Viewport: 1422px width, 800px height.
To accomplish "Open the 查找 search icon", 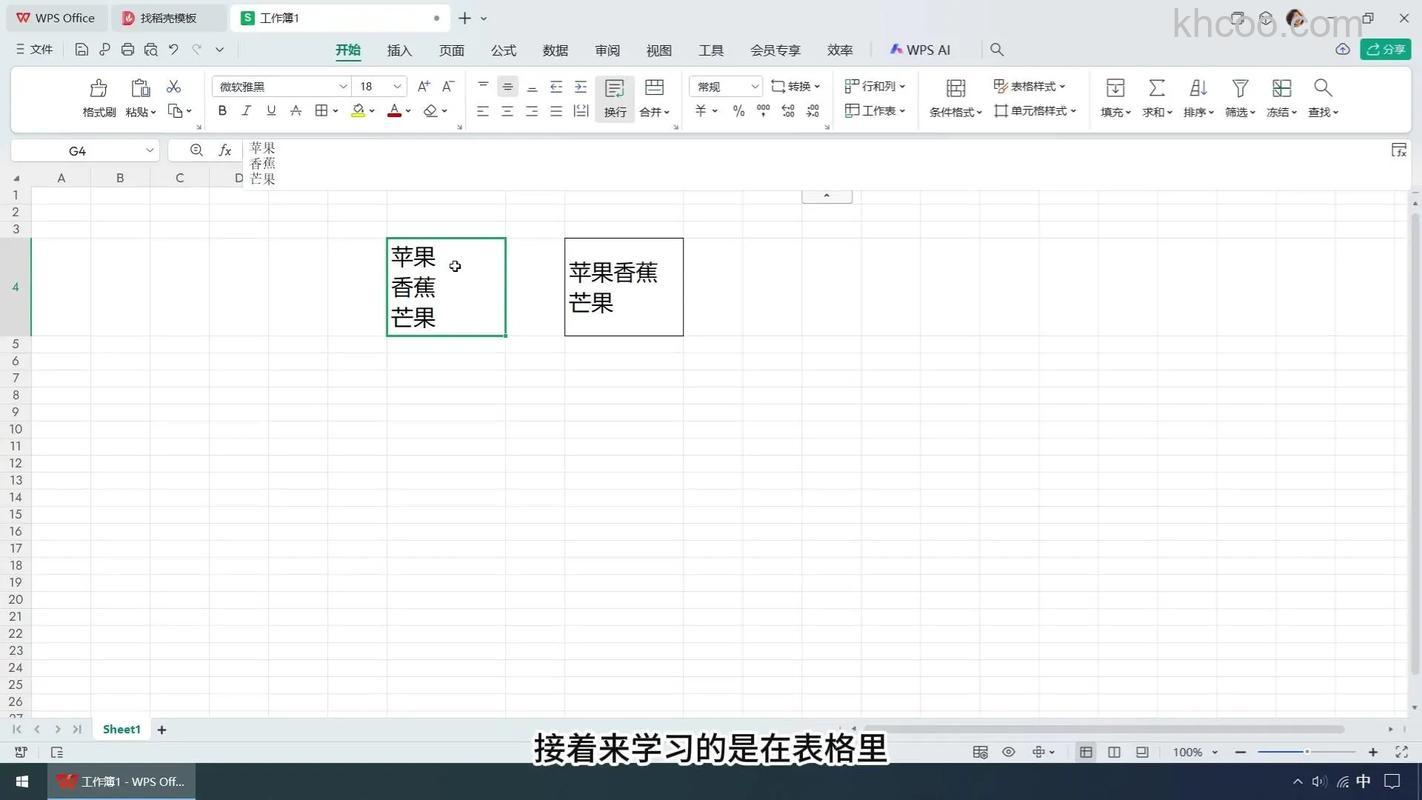I will (1322, 97).
